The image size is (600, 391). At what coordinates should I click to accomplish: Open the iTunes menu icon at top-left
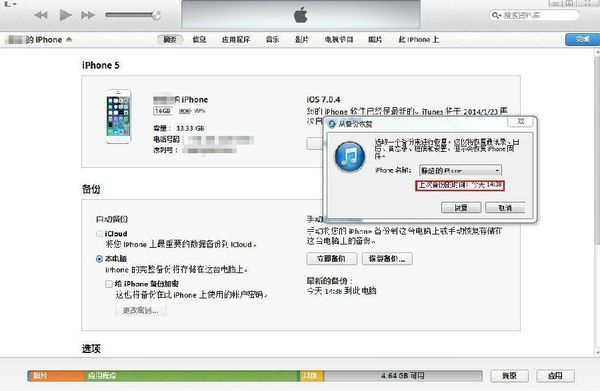[x=9, y=4]
